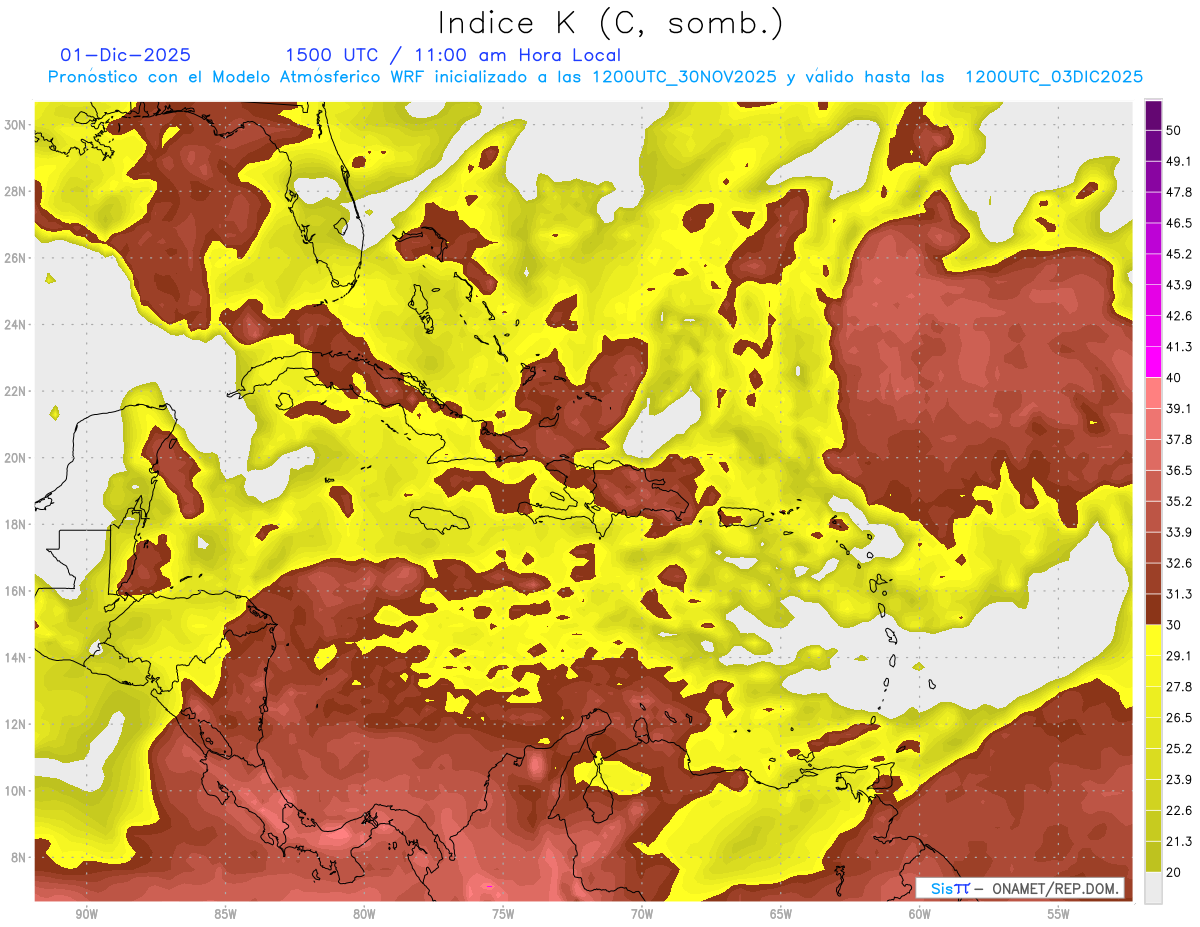This screenshot has height=927, width=1200.
Task: Select the latitude axis label "10N"
Action: 16,791
